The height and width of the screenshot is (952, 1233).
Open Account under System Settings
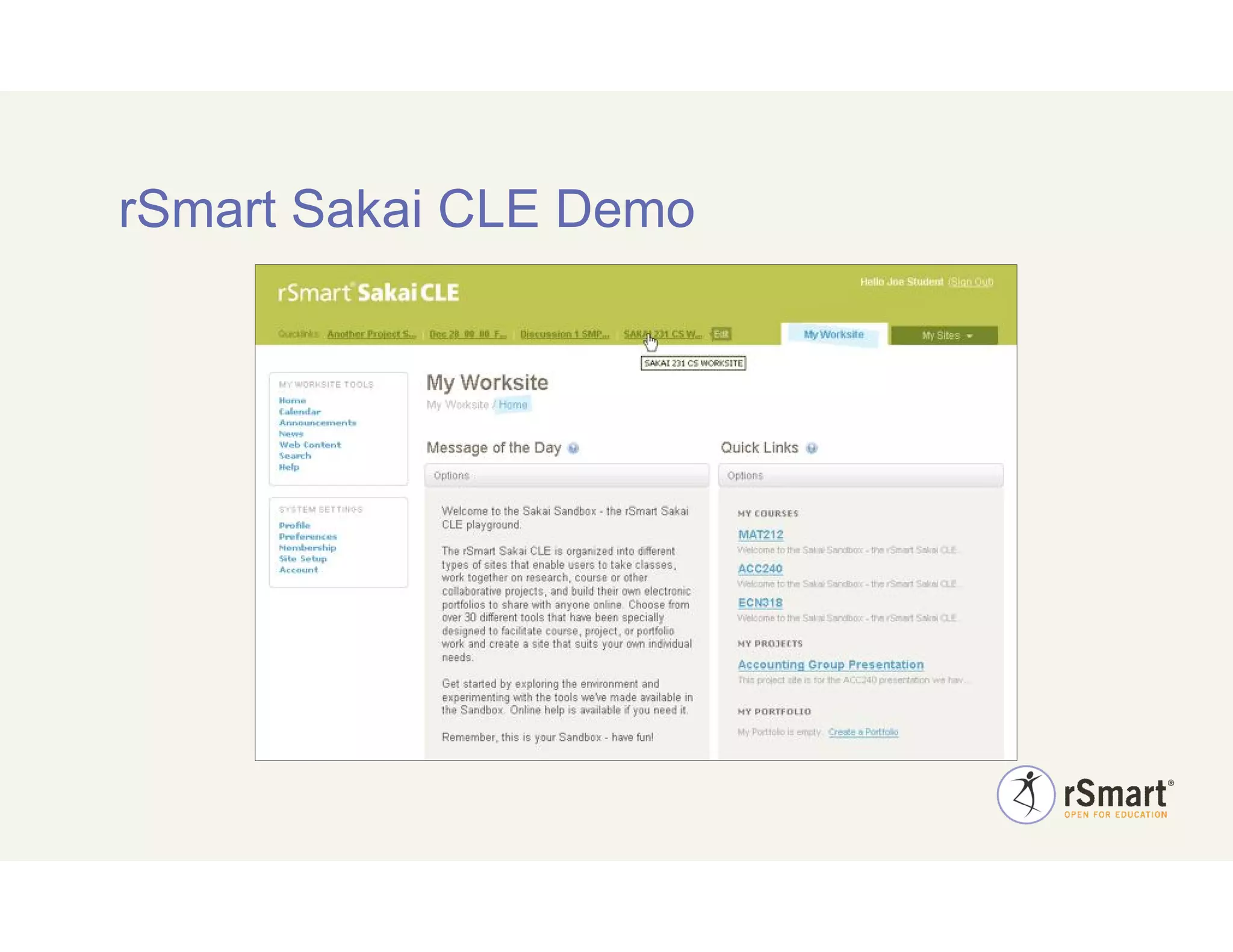tap(299, 570)
